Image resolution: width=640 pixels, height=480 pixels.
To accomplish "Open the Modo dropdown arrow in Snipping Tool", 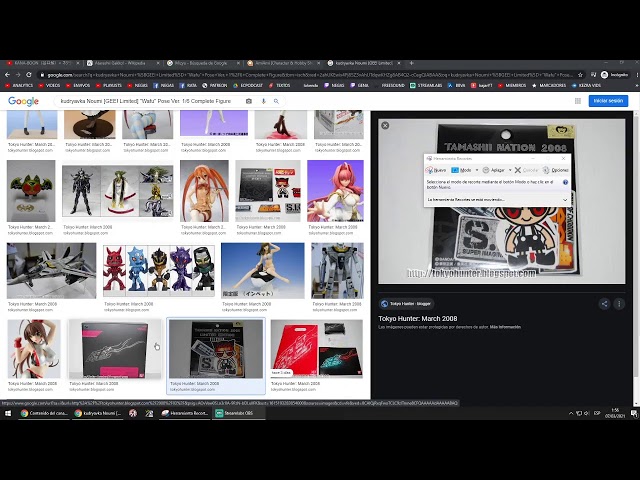I will point(477,170).
